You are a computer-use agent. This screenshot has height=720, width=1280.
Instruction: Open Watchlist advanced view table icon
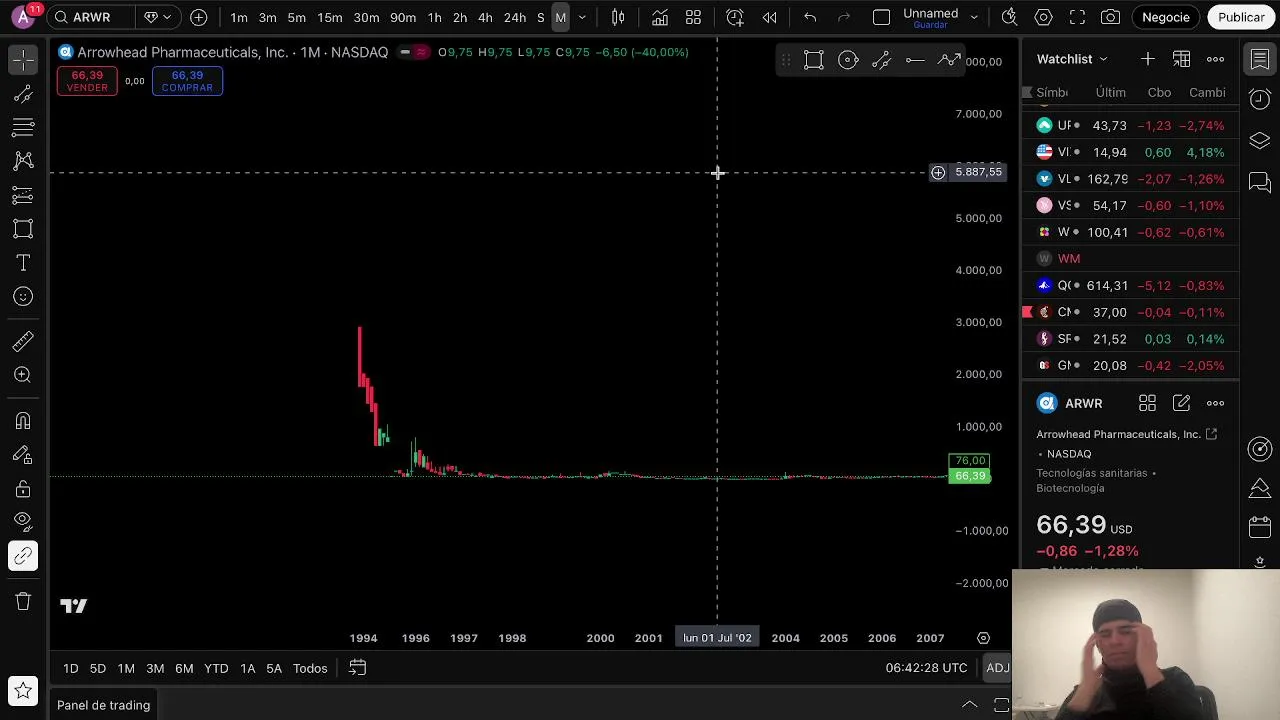point(1182,59)
